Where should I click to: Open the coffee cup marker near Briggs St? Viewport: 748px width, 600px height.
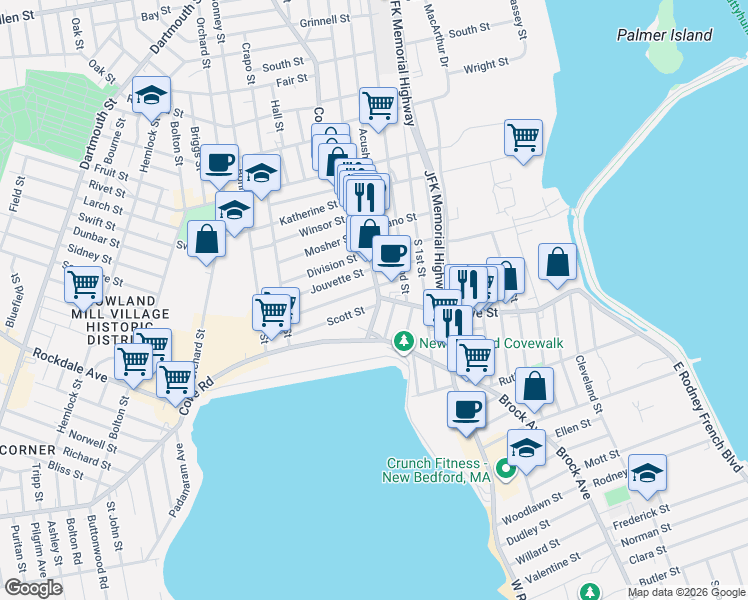point(219,163)
